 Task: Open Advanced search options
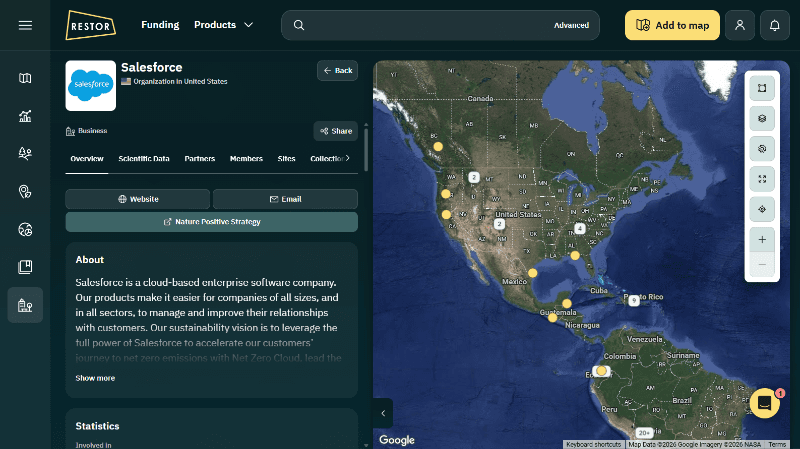tap(571, 25)
